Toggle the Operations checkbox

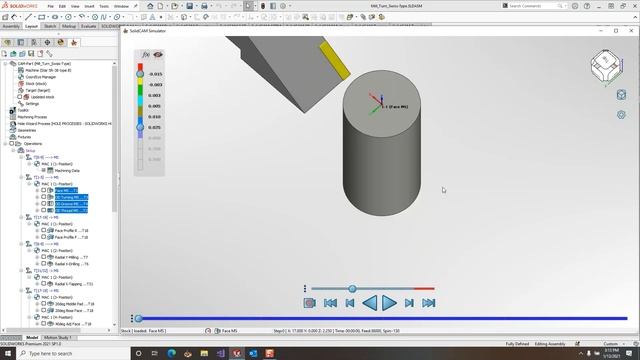tap(12, 144)
